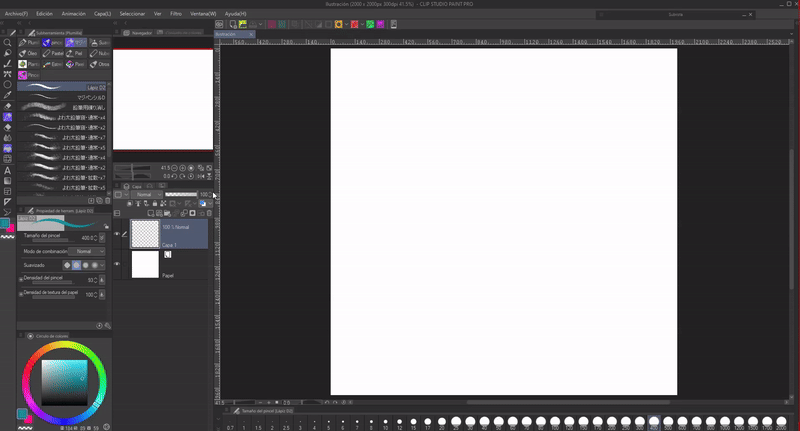Open dropdown arrow beside red command bar icon
The image size is (800, 431).
[362, 24]
